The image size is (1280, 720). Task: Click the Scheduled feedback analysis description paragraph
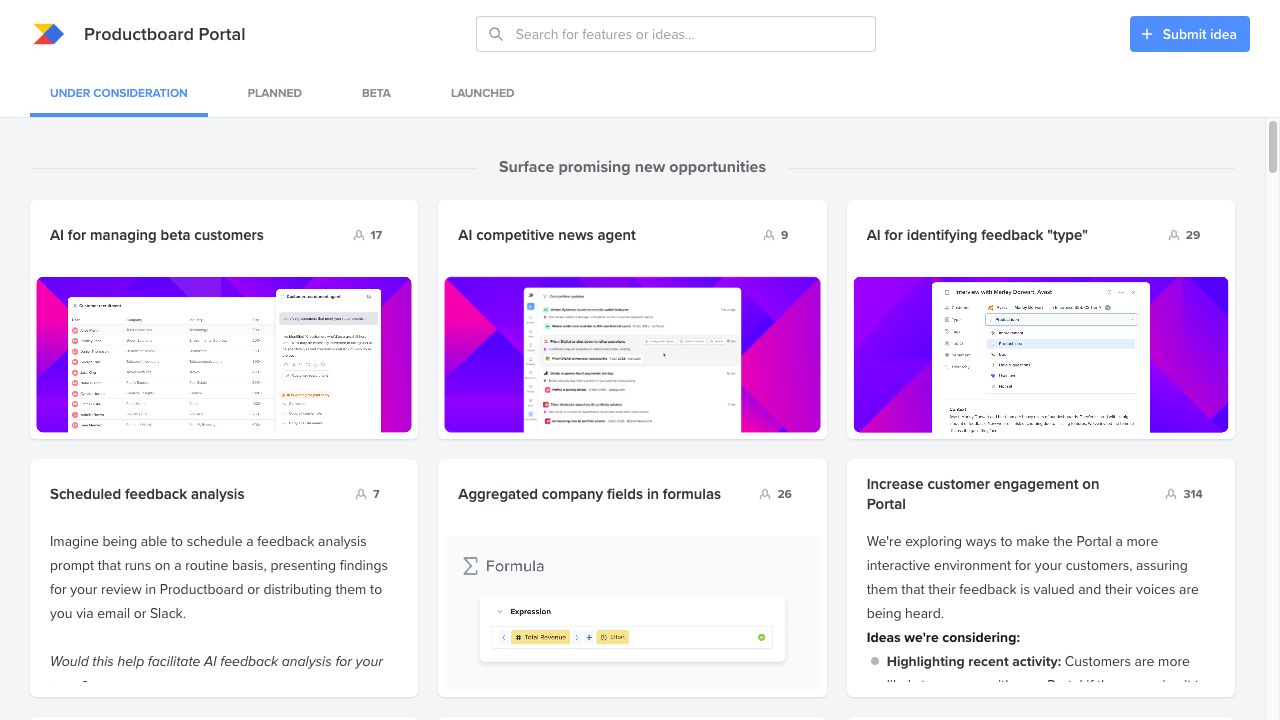tap(219, 577)
